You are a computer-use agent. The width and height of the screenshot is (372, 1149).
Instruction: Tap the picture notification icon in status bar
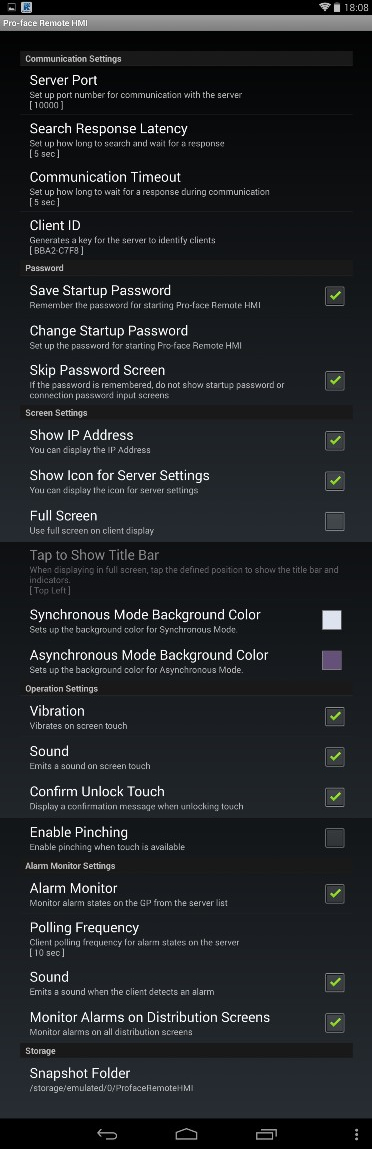pyautogui.click(x=11, y=7)
